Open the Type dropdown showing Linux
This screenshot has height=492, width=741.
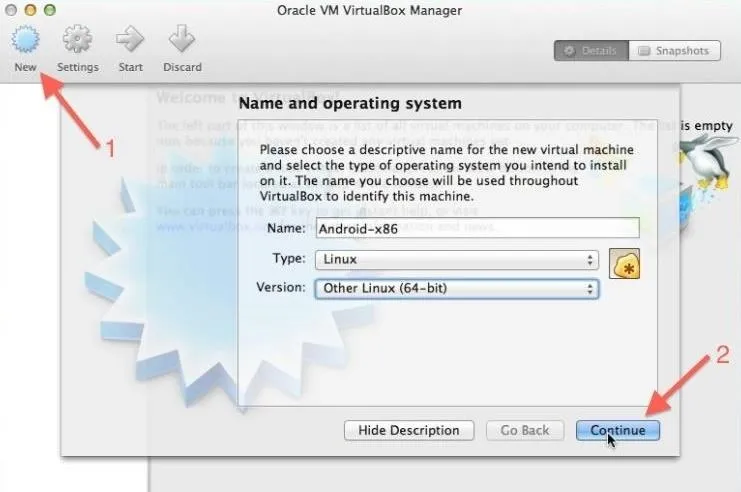click(x=457, y=260)
